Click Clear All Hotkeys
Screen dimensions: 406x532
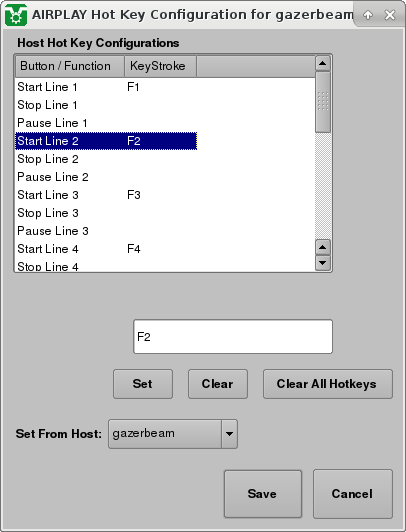(x=328, y=384)
